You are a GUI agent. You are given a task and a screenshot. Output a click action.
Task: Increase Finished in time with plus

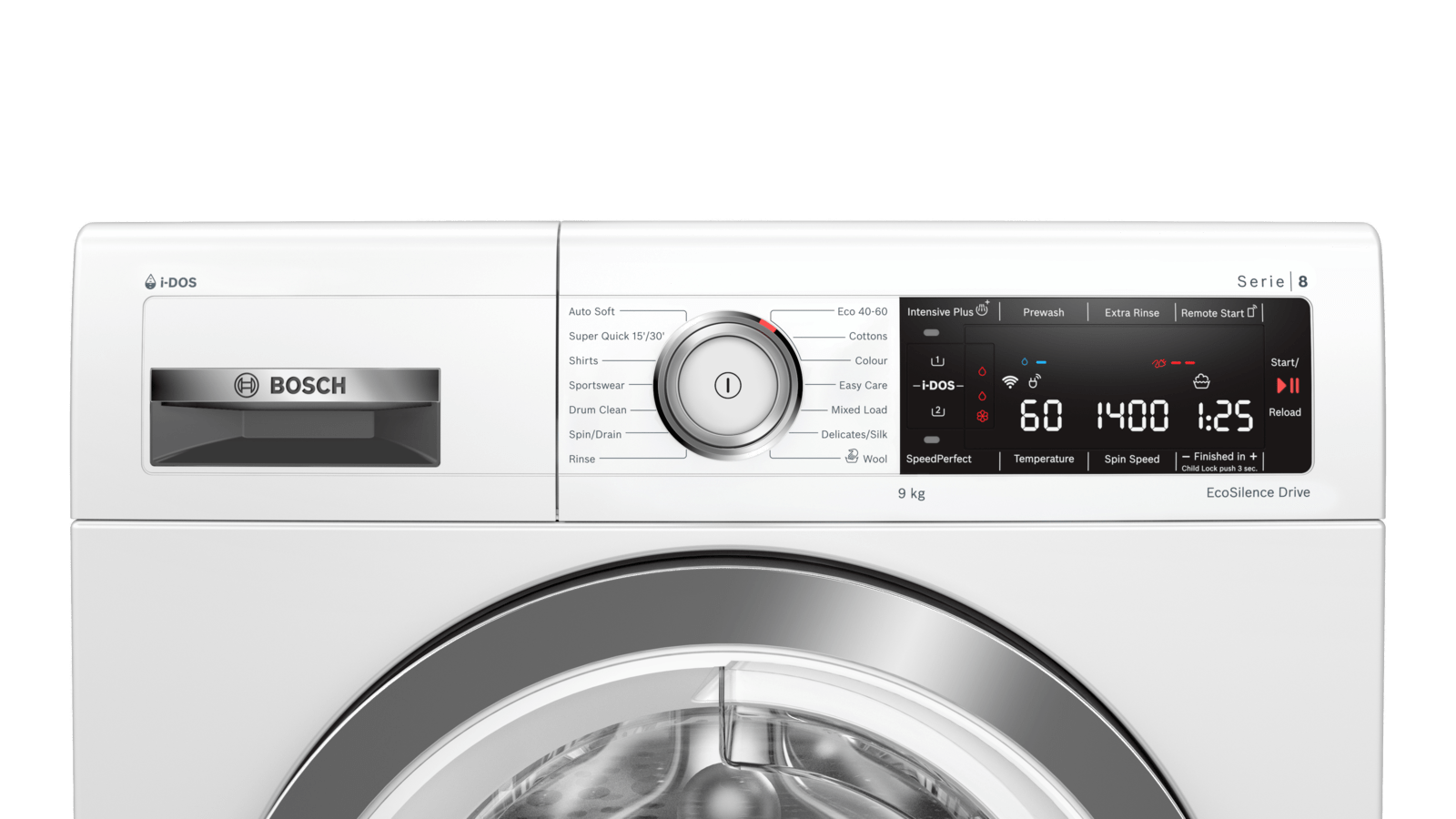tap(1253, 457)
